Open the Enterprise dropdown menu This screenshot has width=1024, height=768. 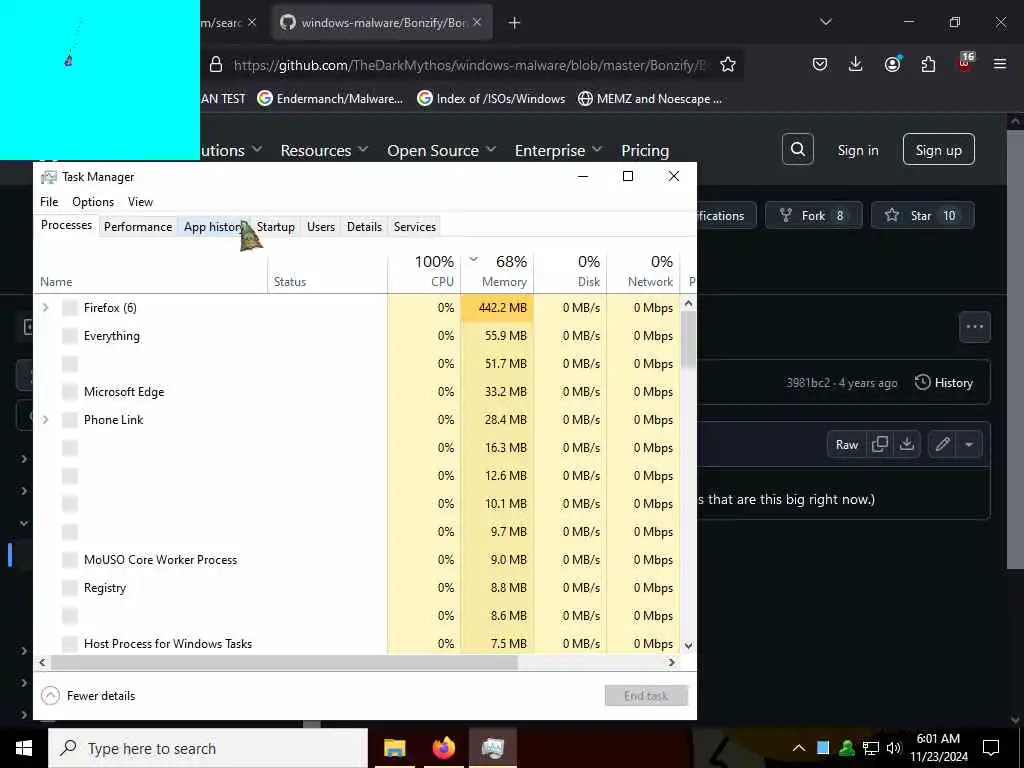pos(558,151)
